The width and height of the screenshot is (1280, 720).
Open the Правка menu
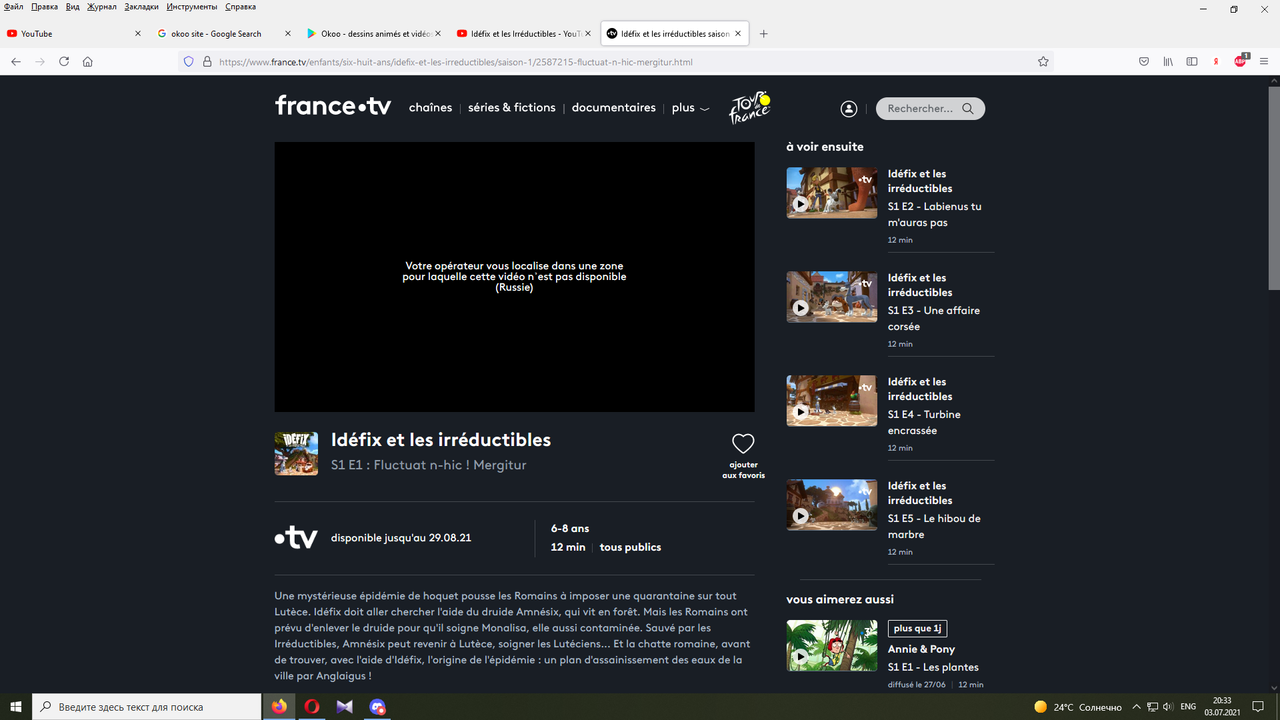click(44, 7)
